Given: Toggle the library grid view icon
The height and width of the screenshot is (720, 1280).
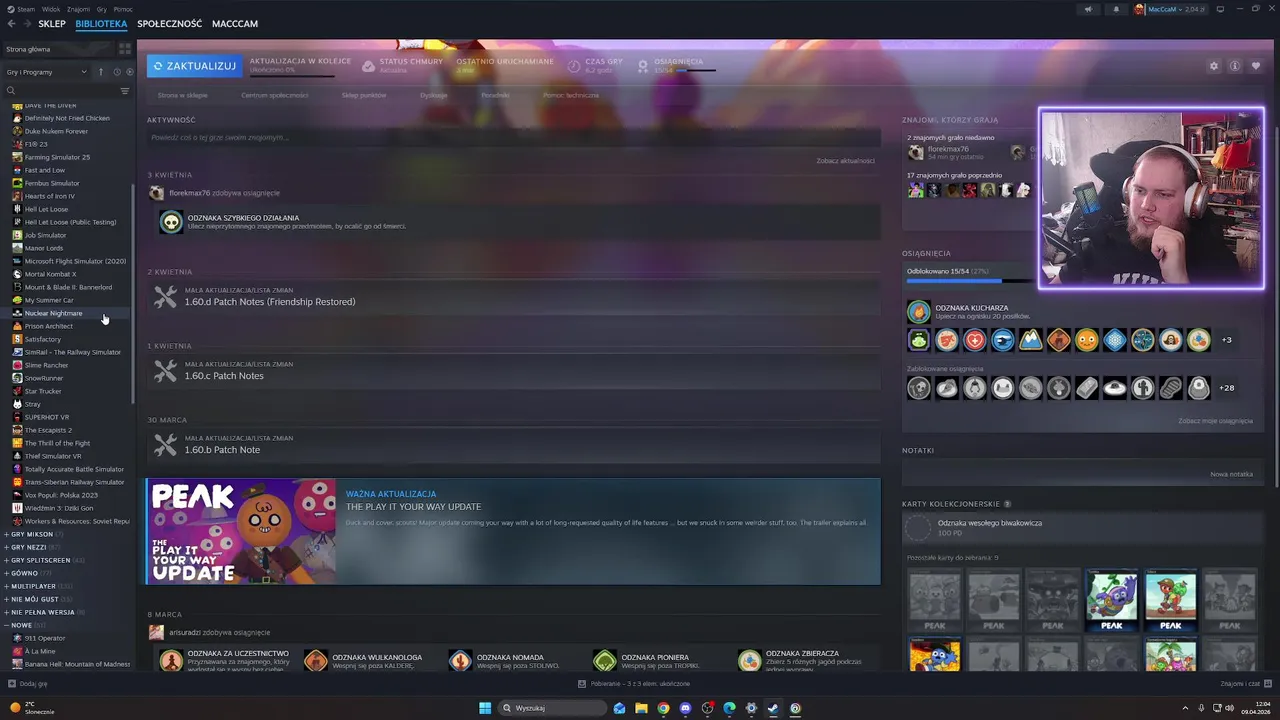Looking at the screenshot, I should tap(125, 49).
